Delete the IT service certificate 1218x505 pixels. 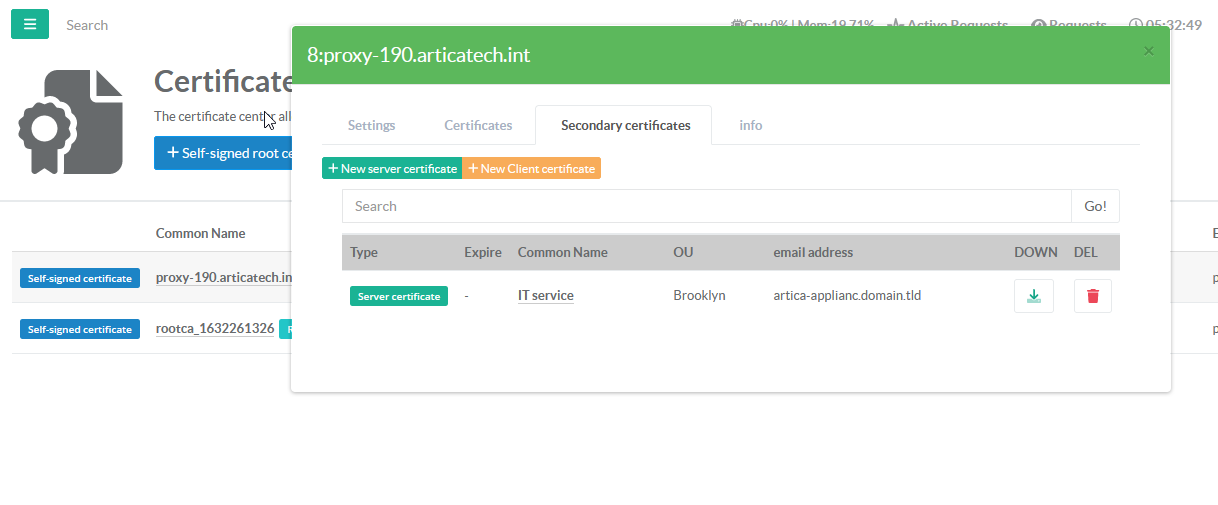[x=1092, y=296]
